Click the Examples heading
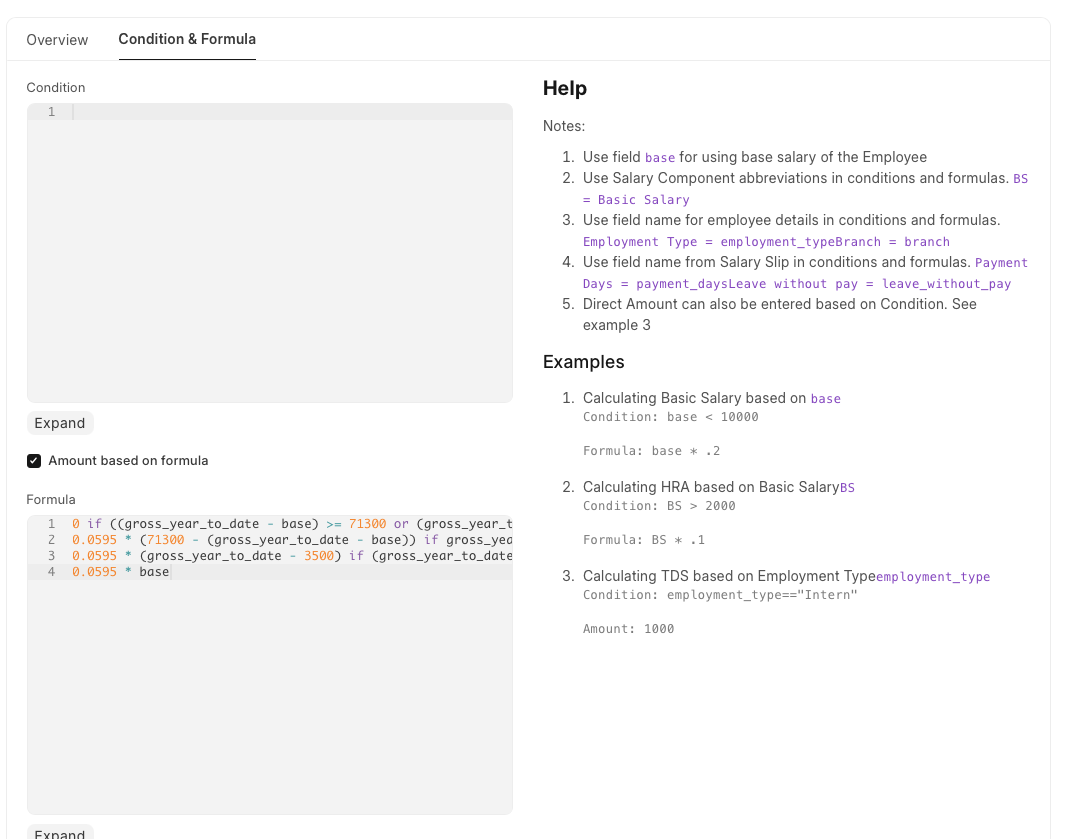1066x839 pixels. pos(583,362)
